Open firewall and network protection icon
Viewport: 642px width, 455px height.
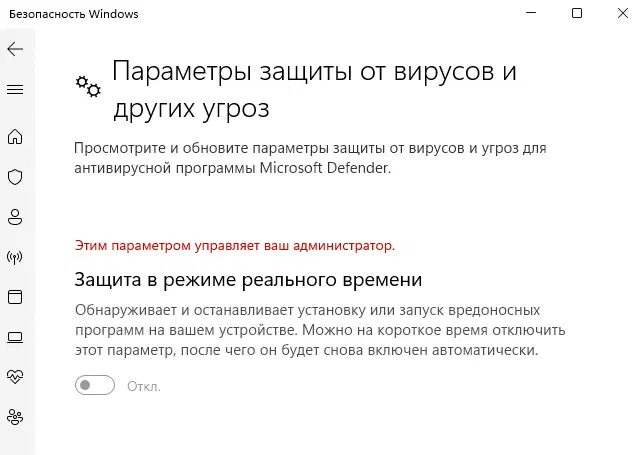[15, 257]
